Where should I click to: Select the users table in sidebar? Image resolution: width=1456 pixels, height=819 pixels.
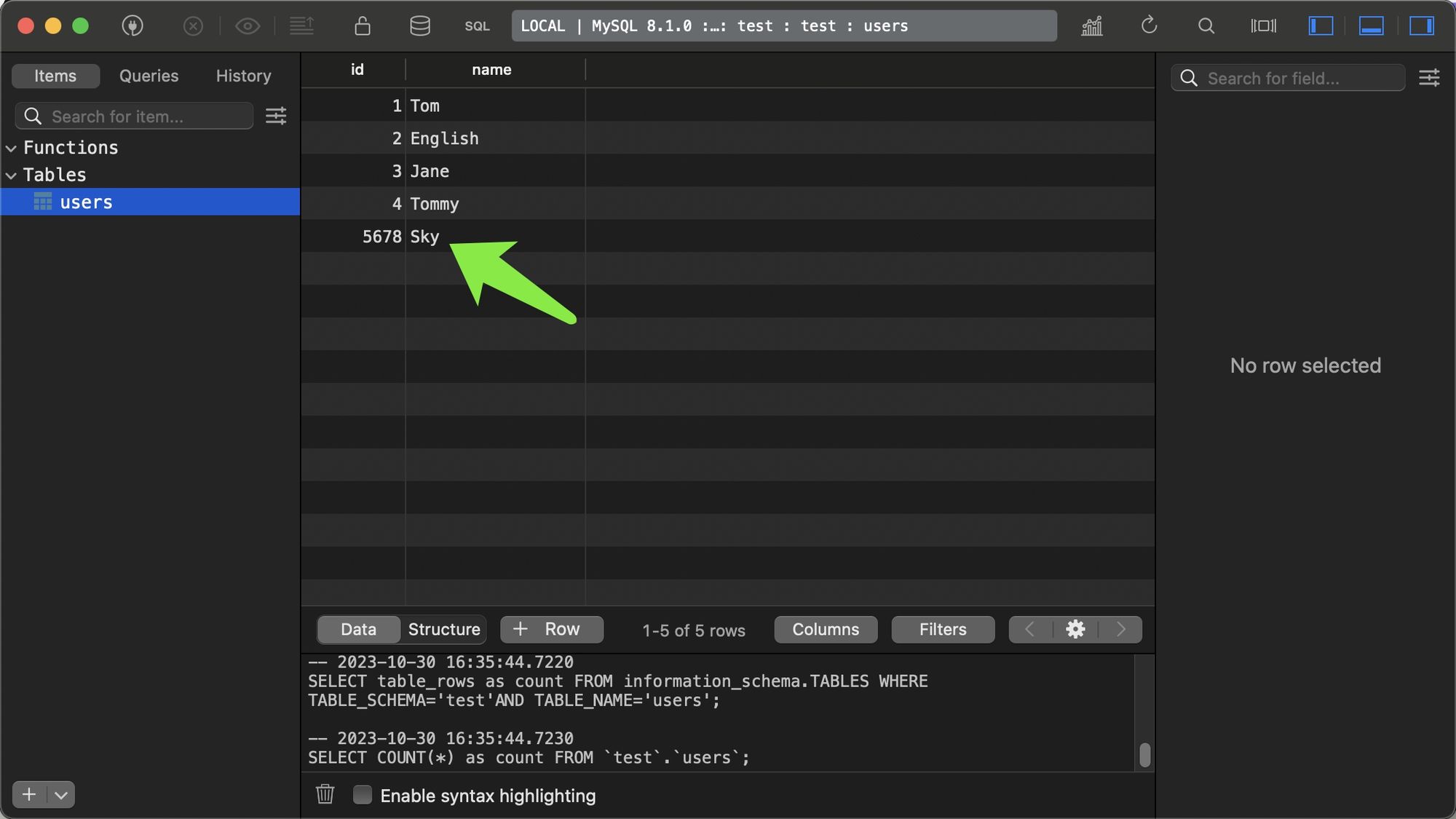tap(150, 202)
